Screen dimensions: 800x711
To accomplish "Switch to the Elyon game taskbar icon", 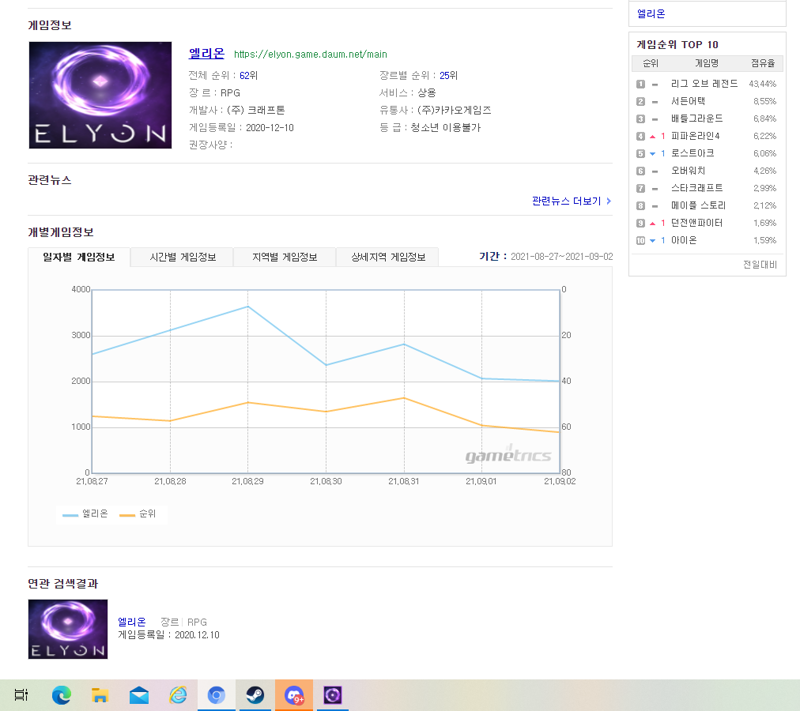I will (x=333, y=695).
